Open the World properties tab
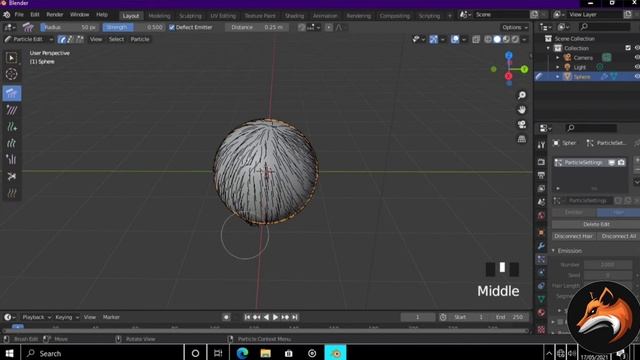Screen dimensions: 640x360 (541, 216)
